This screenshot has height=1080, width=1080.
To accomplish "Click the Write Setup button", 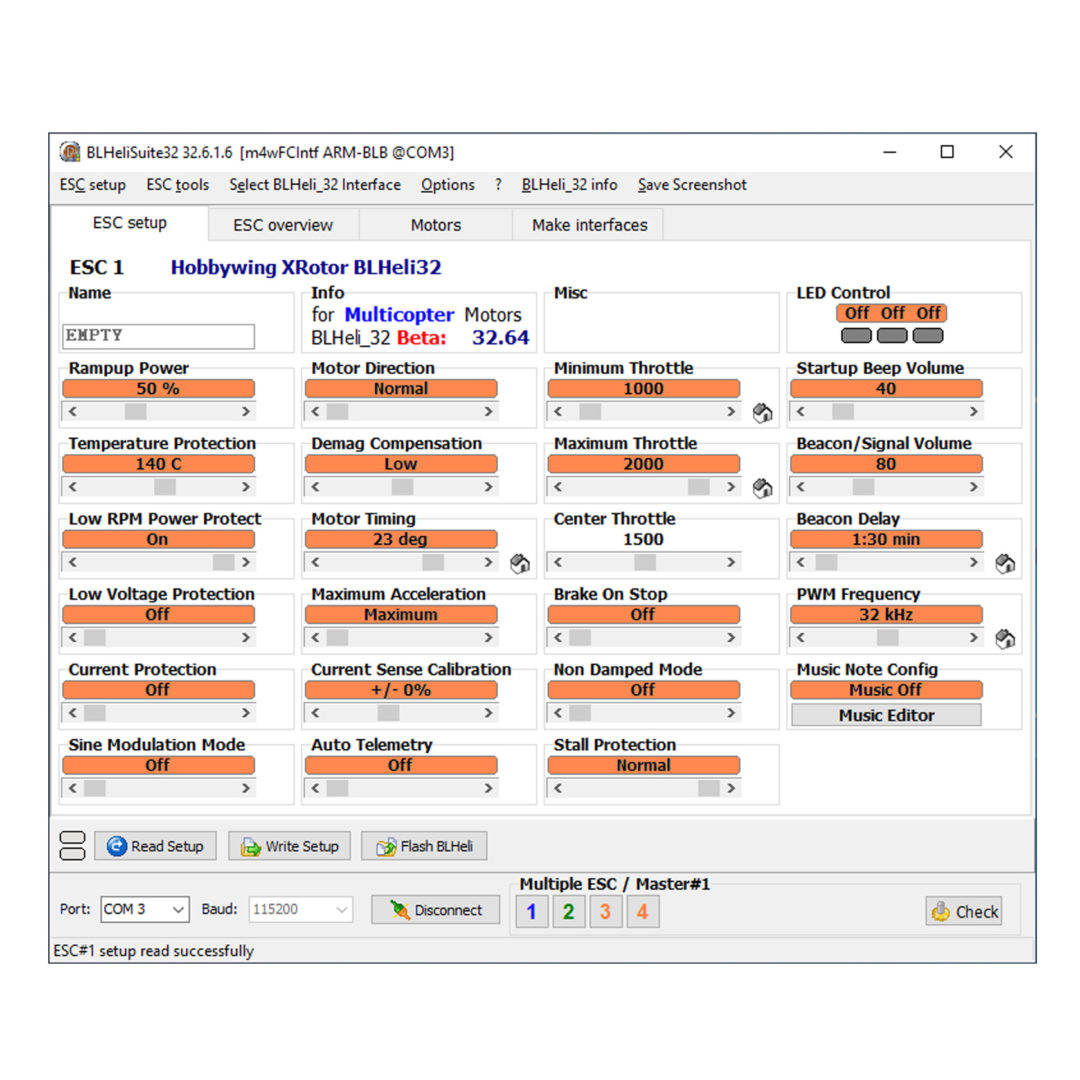I will click(289, 846).
